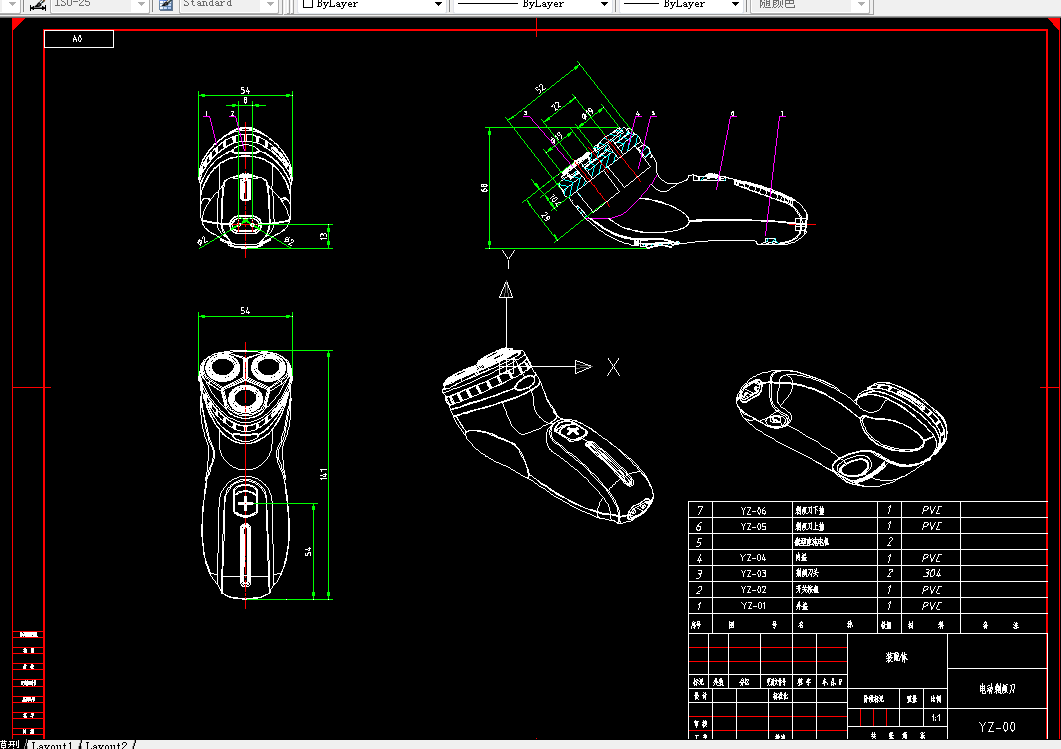Click the YZ-04 cell in parts list
Viewport: 1061px width, 749px height.
[752, 558]
